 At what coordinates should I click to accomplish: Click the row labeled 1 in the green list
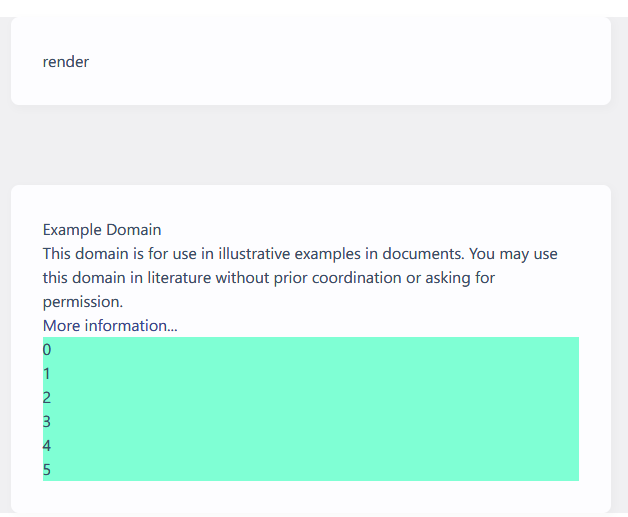[x=311, y=373]
